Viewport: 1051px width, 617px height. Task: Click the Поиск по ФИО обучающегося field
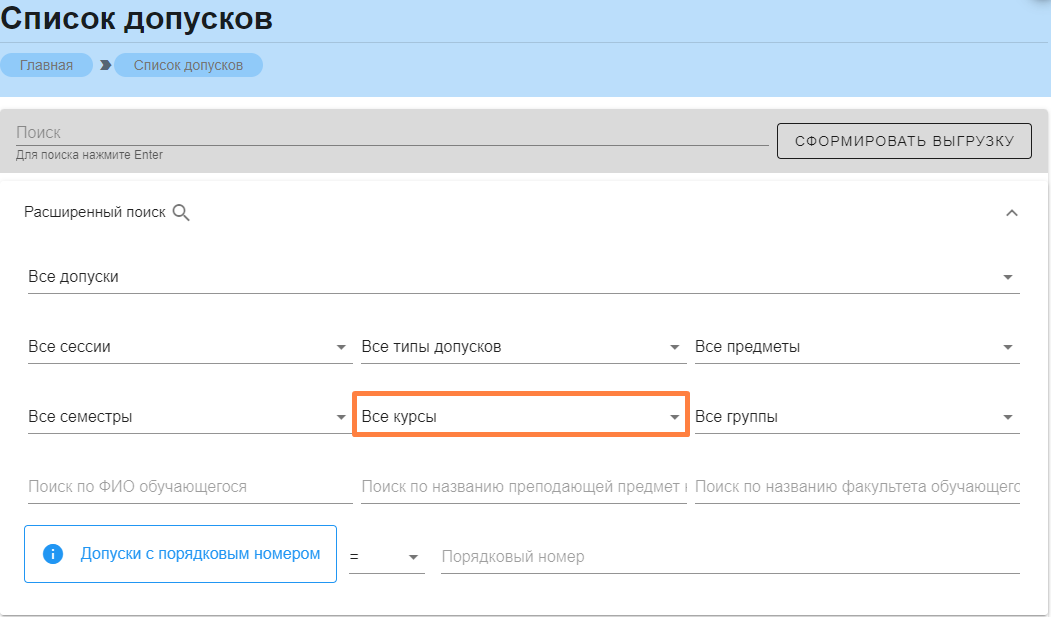[x=188, y=487]
